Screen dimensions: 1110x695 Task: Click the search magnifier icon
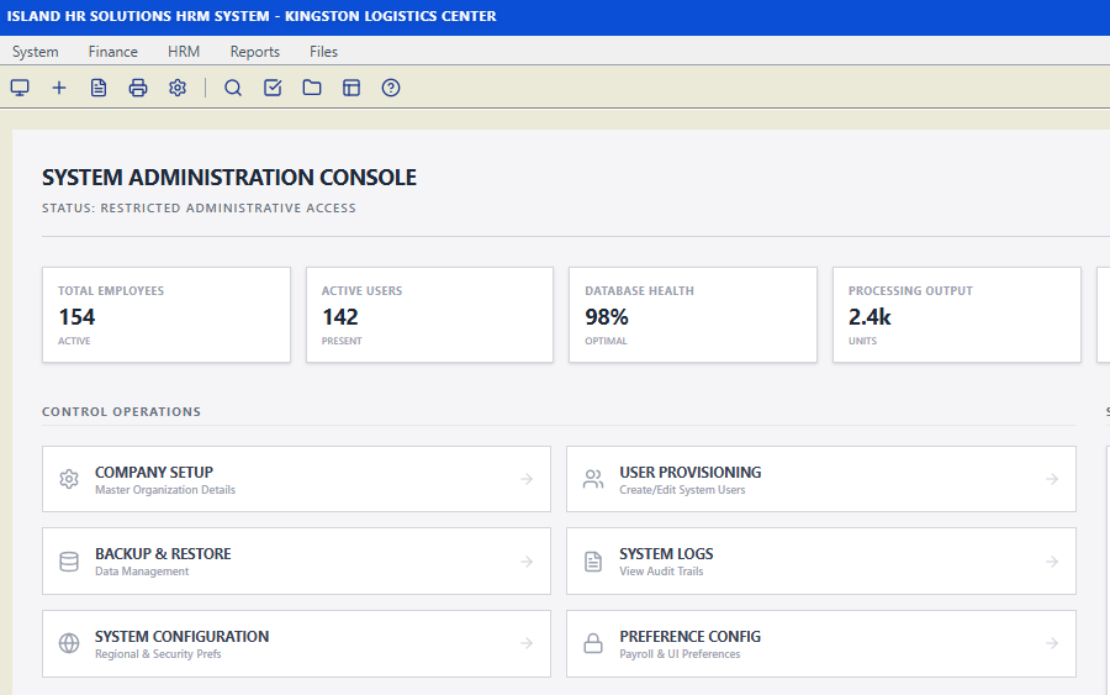click(233, 88)
